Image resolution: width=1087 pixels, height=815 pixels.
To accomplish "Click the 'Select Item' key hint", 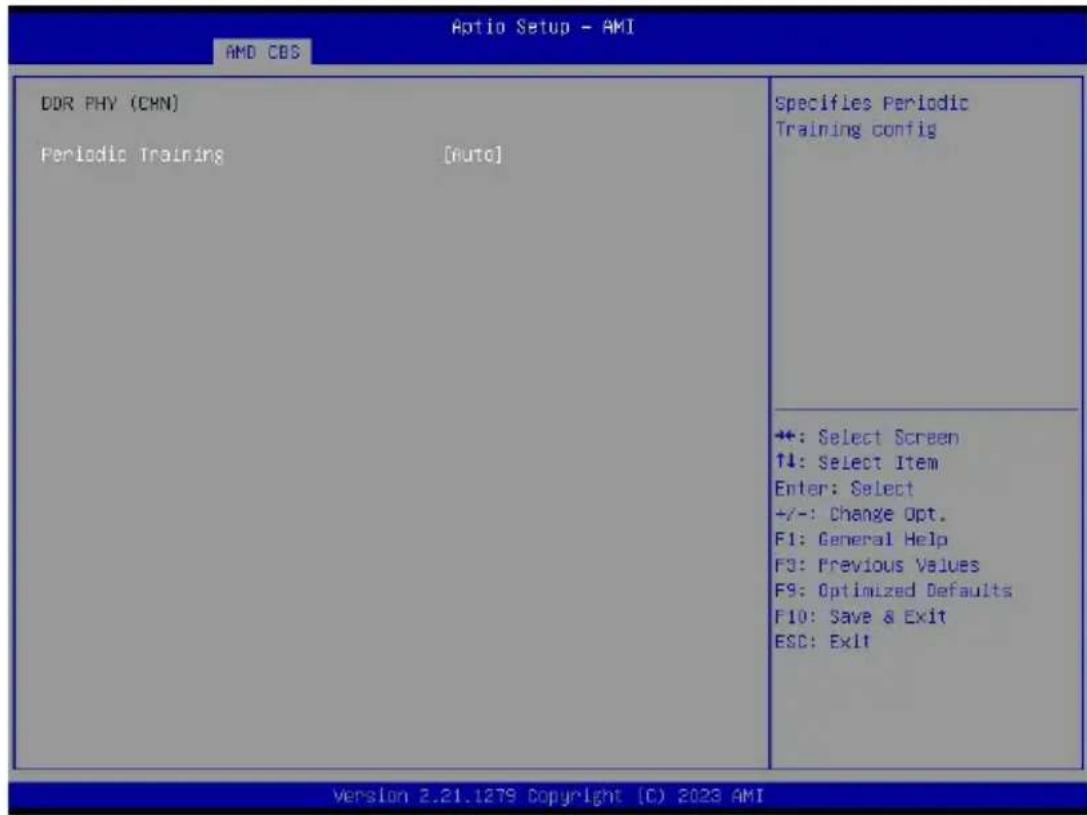I will point(856,462).
